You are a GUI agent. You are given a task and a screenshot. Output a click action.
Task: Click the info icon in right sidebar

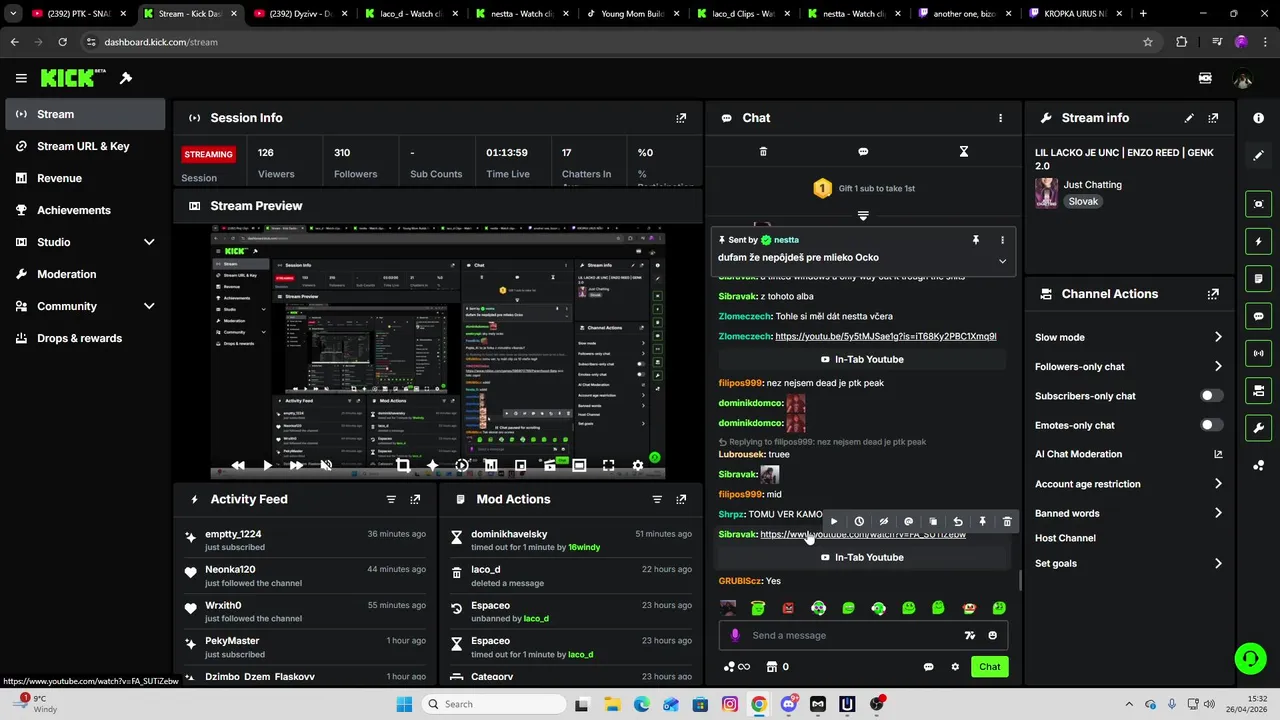(1258, 118)
